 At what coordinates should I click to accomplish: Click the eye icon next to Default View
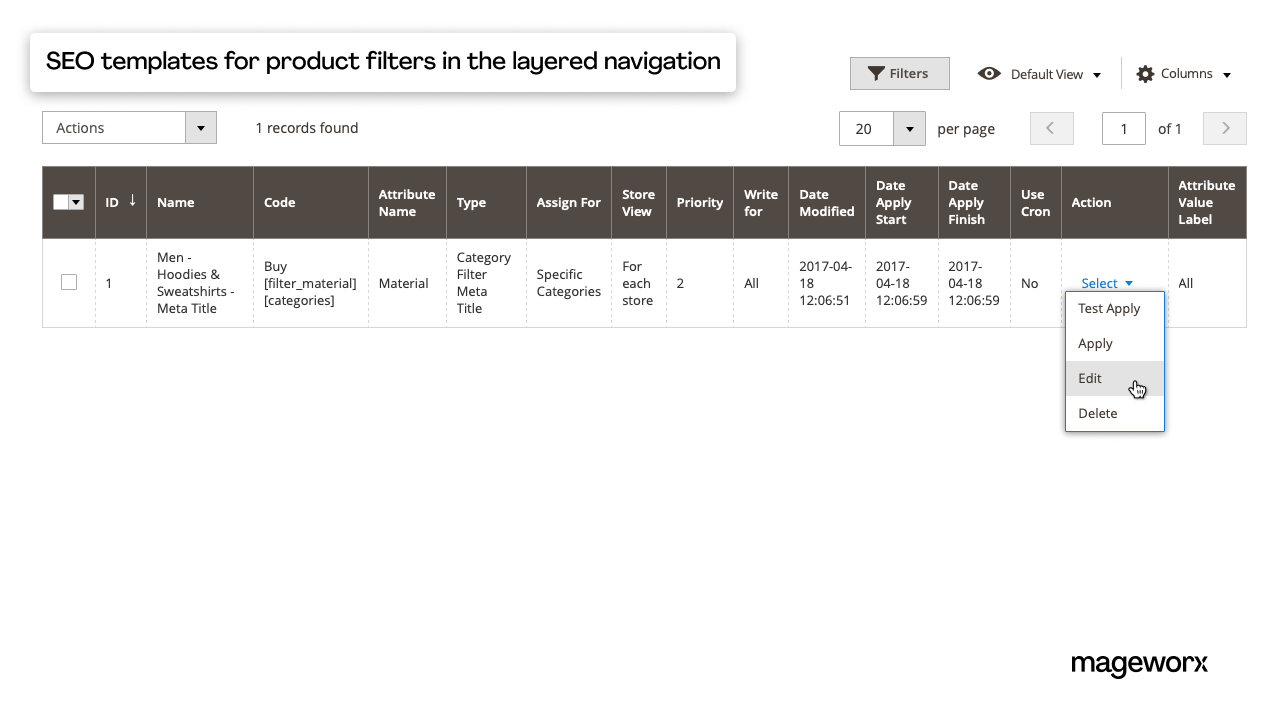tap(989, 73)
